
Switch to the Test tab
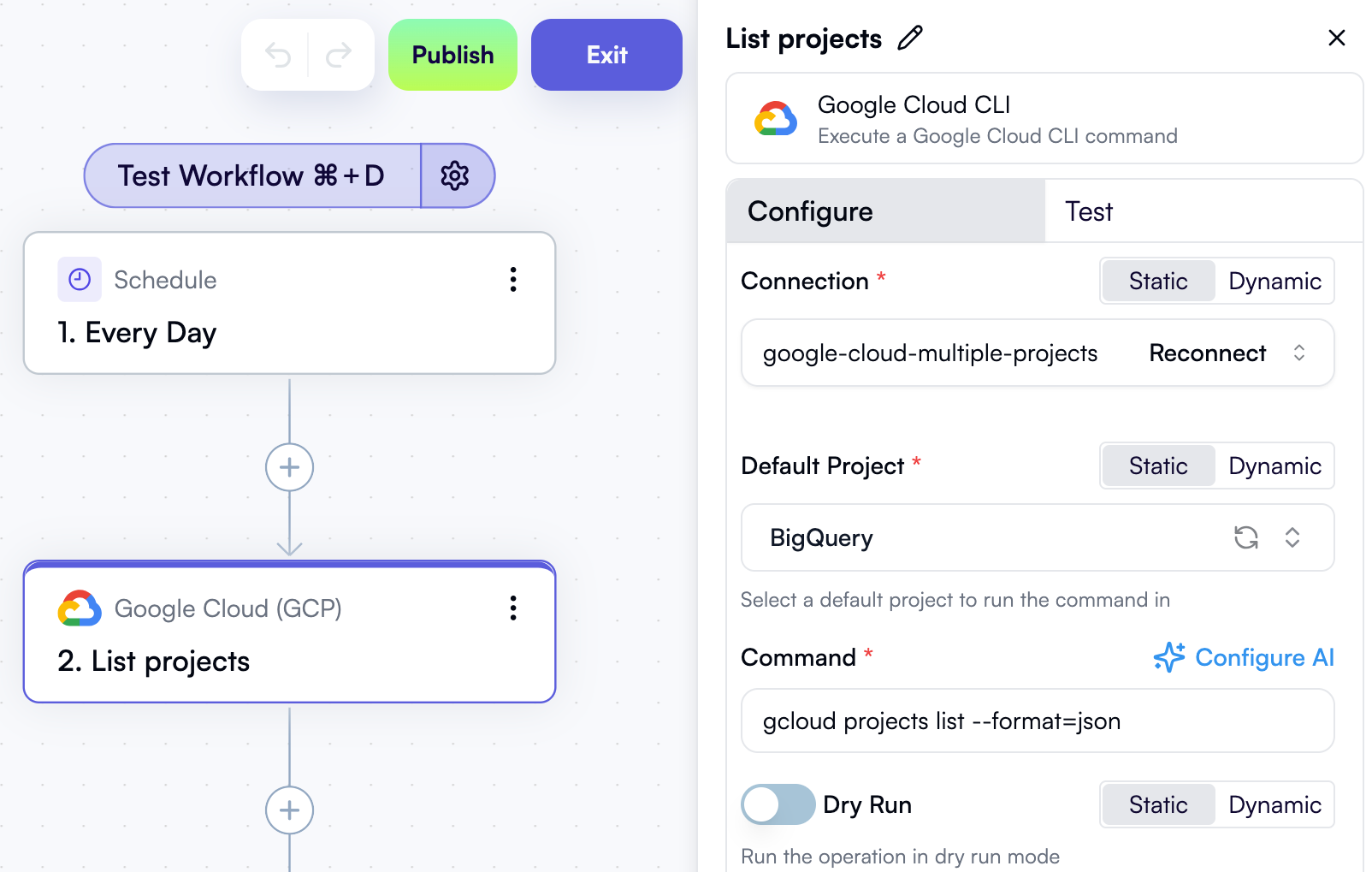[1088, 211]
